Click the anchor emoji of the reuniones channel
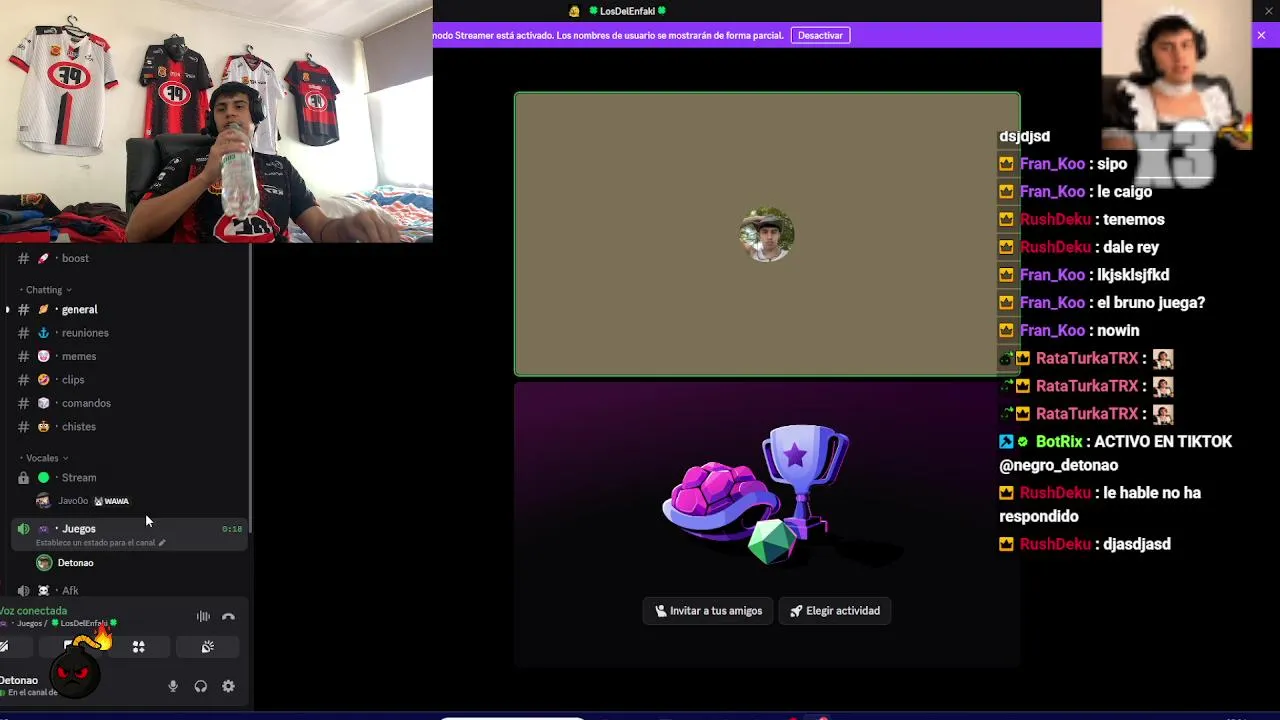 (x=43, y=333)
